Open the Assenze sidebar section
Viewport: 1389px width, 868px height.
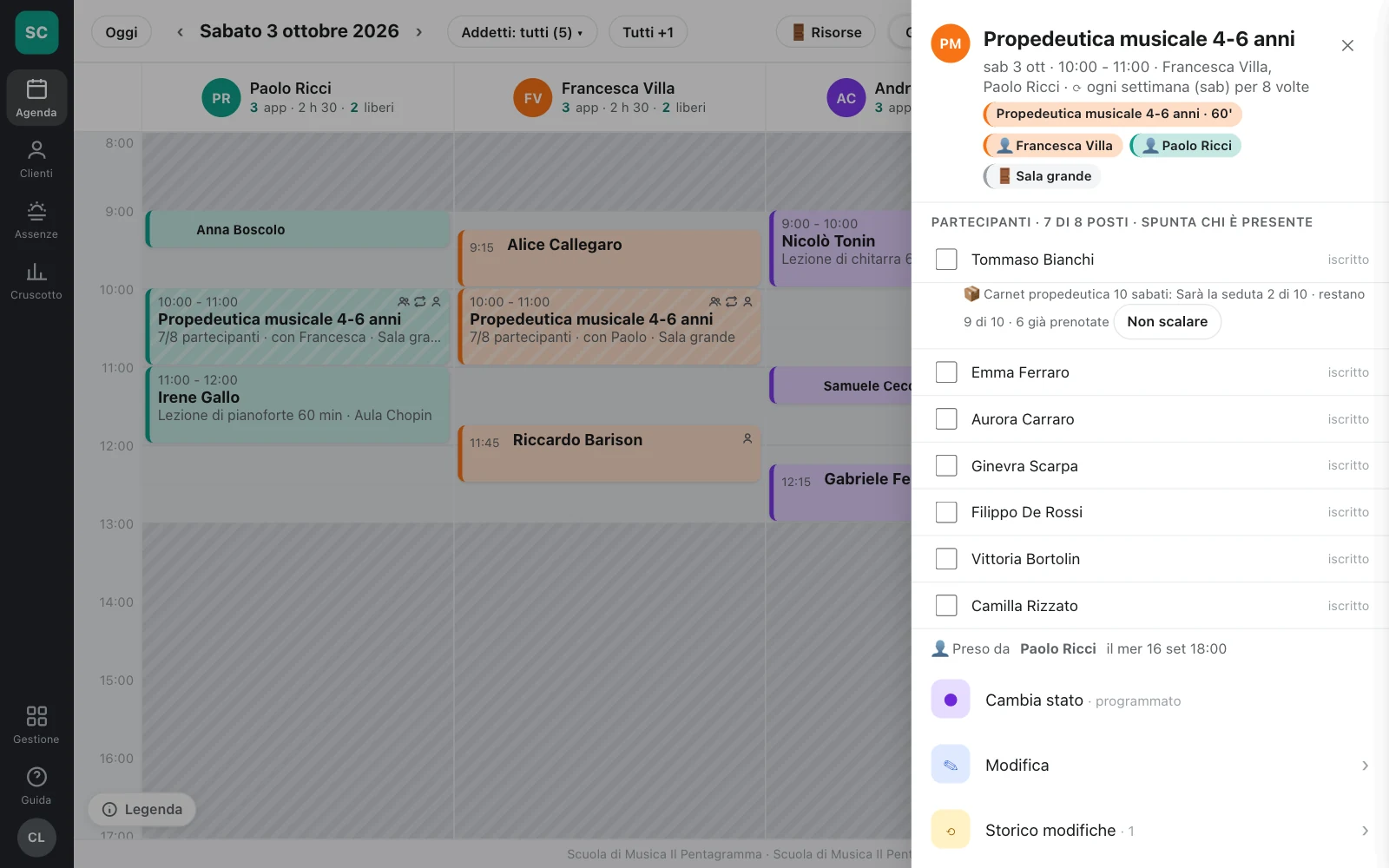coord(36,220)
